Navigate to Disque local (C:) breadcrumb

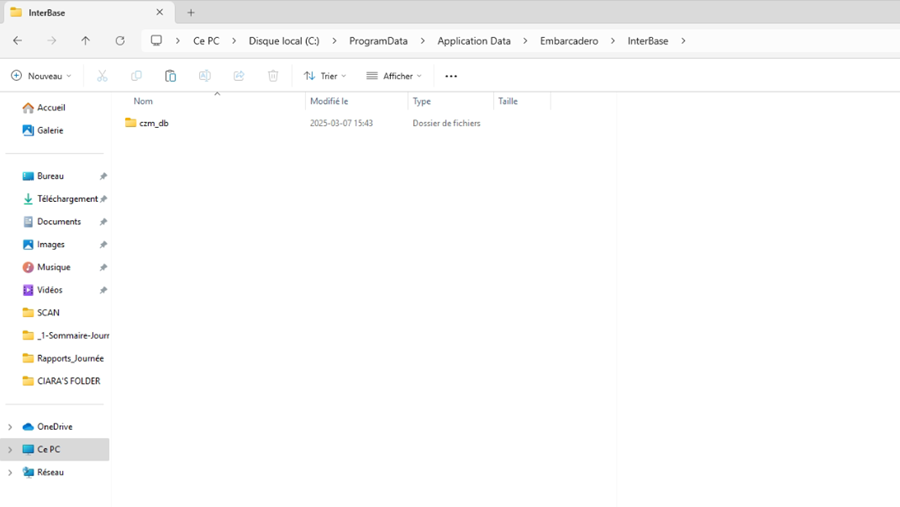pos(284,41)
